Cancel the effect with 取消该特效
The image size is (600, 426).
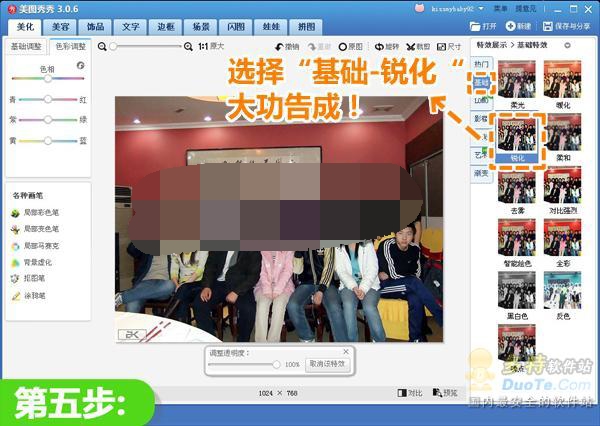327,364
